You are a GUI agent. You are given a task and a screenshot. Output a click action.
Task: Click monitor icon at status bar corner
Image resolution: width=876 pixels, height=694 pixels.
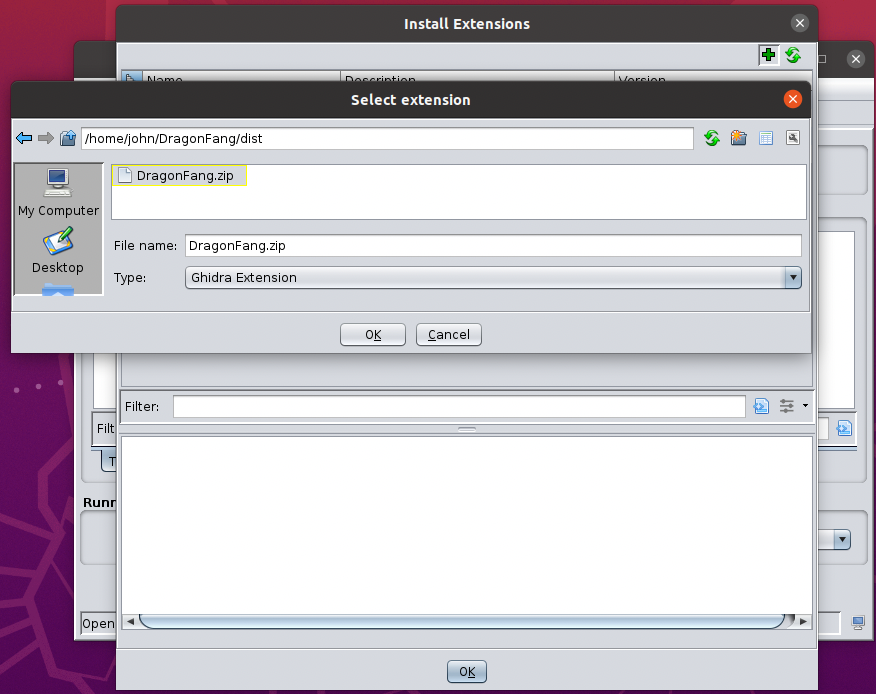(x=858, y=622)
